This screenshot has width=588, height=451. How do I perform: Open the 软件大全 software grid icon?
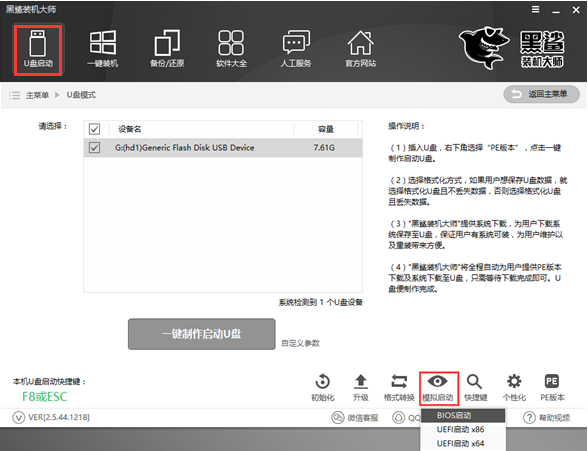[x=231, y=49]
